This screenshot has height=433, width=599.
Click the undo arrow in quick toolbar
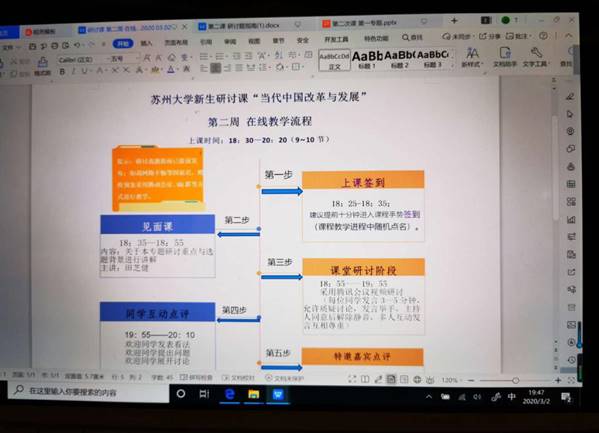(x=78, y=45)
